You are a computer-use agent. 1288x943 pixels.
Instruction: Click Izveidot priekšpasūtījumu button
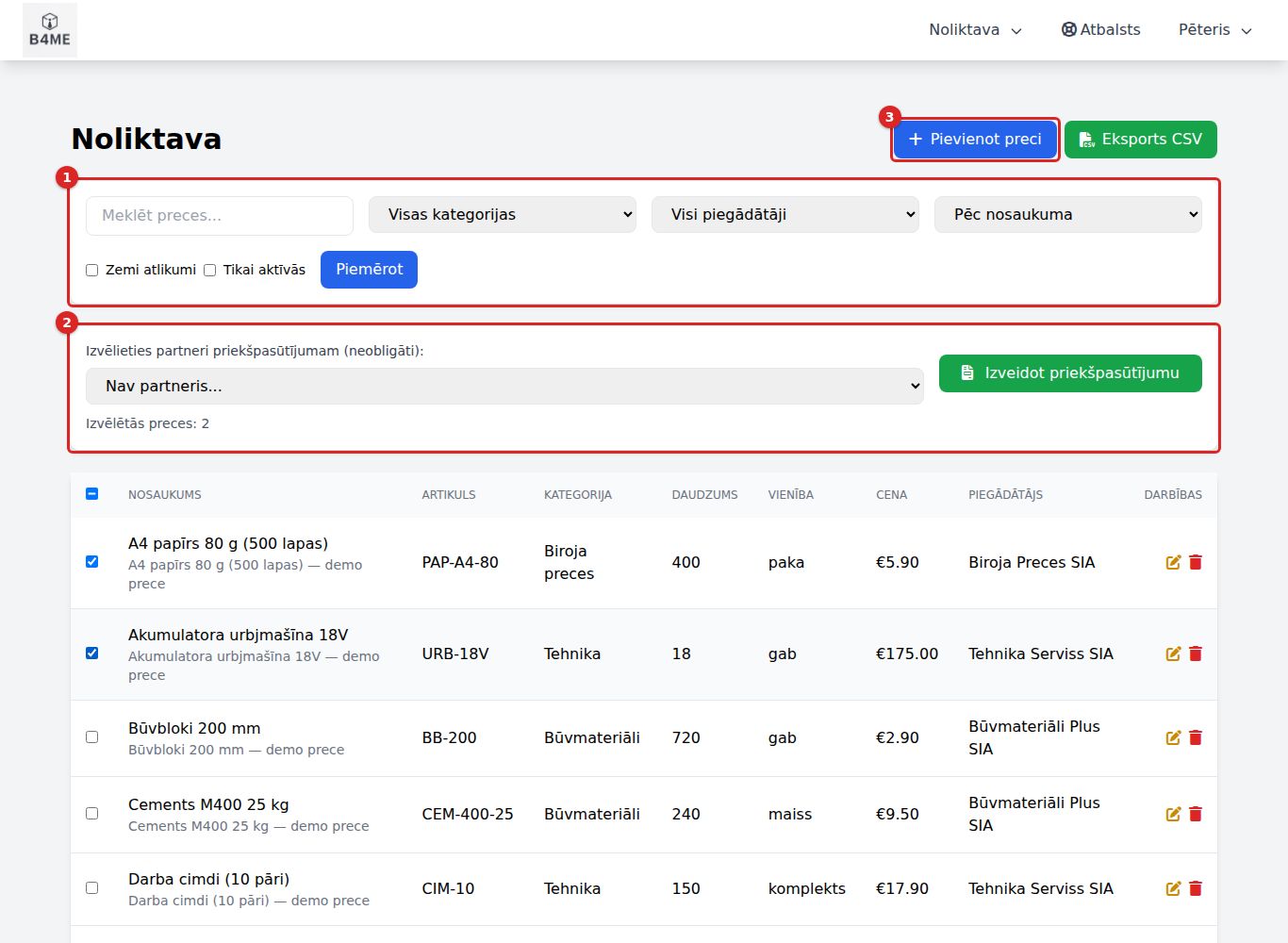pos(1070,373)
